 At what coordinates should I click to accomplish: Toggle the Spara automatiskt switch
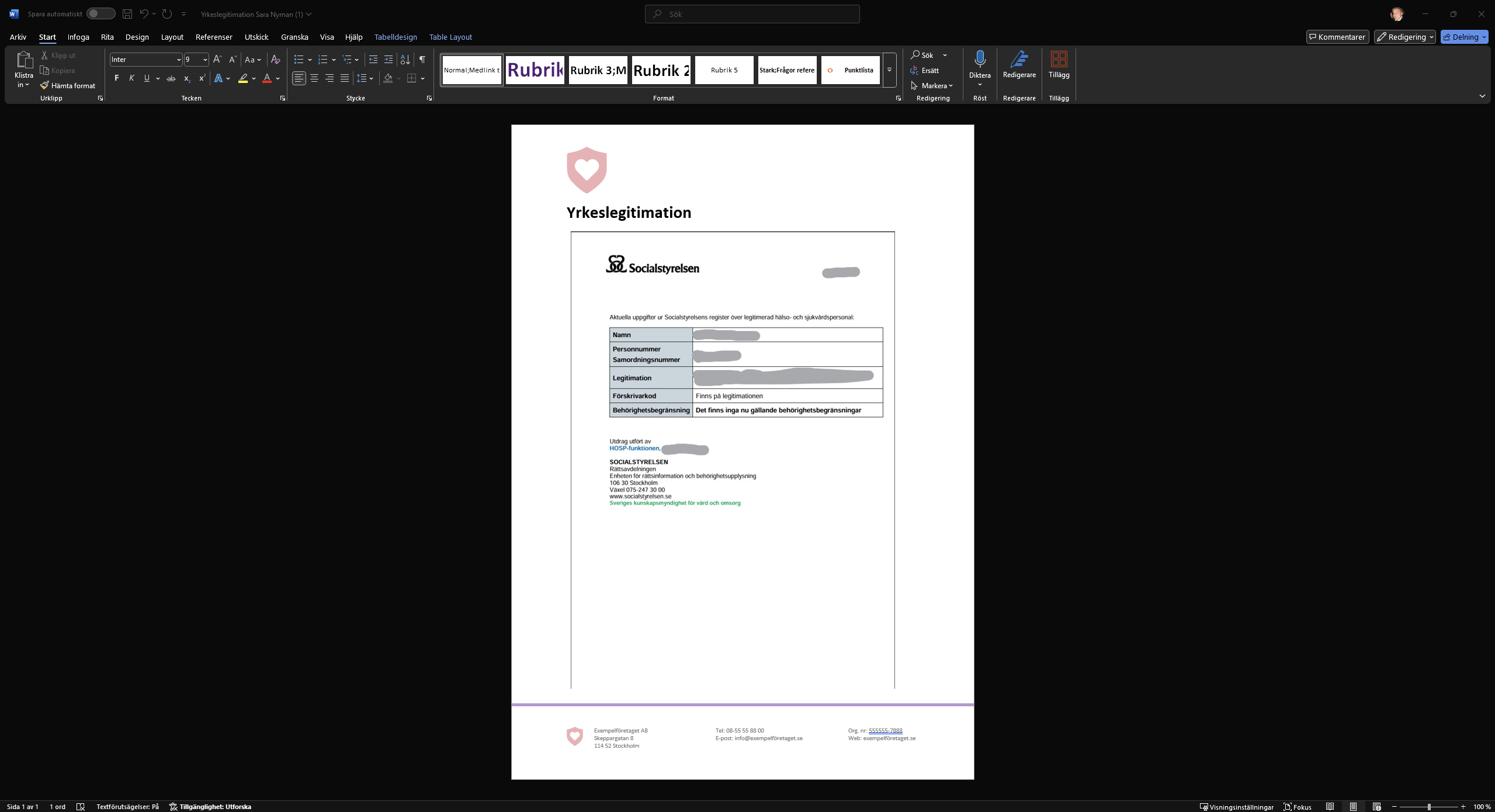(100, 14)
